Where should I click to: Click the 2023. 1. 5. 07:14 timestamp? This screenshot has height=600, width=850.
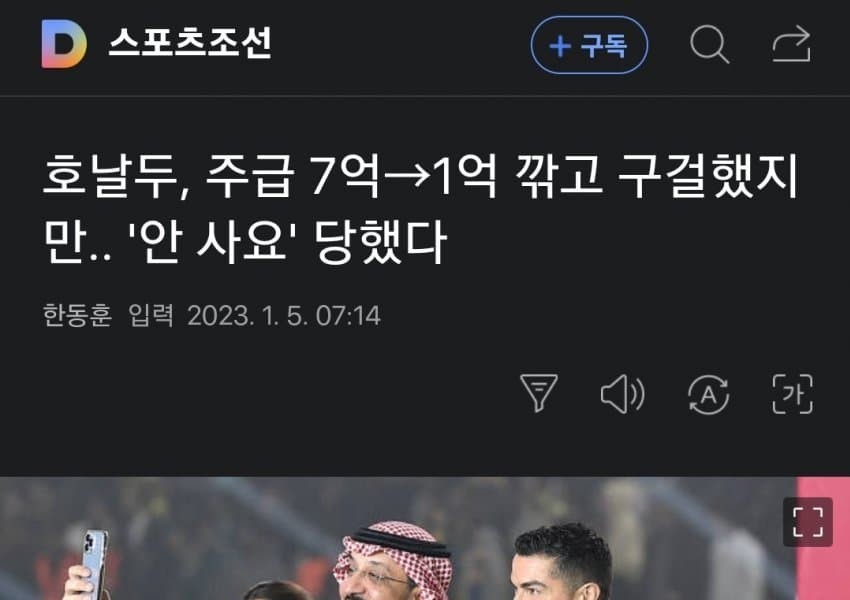pyautogui.click(x=284, y=315)
